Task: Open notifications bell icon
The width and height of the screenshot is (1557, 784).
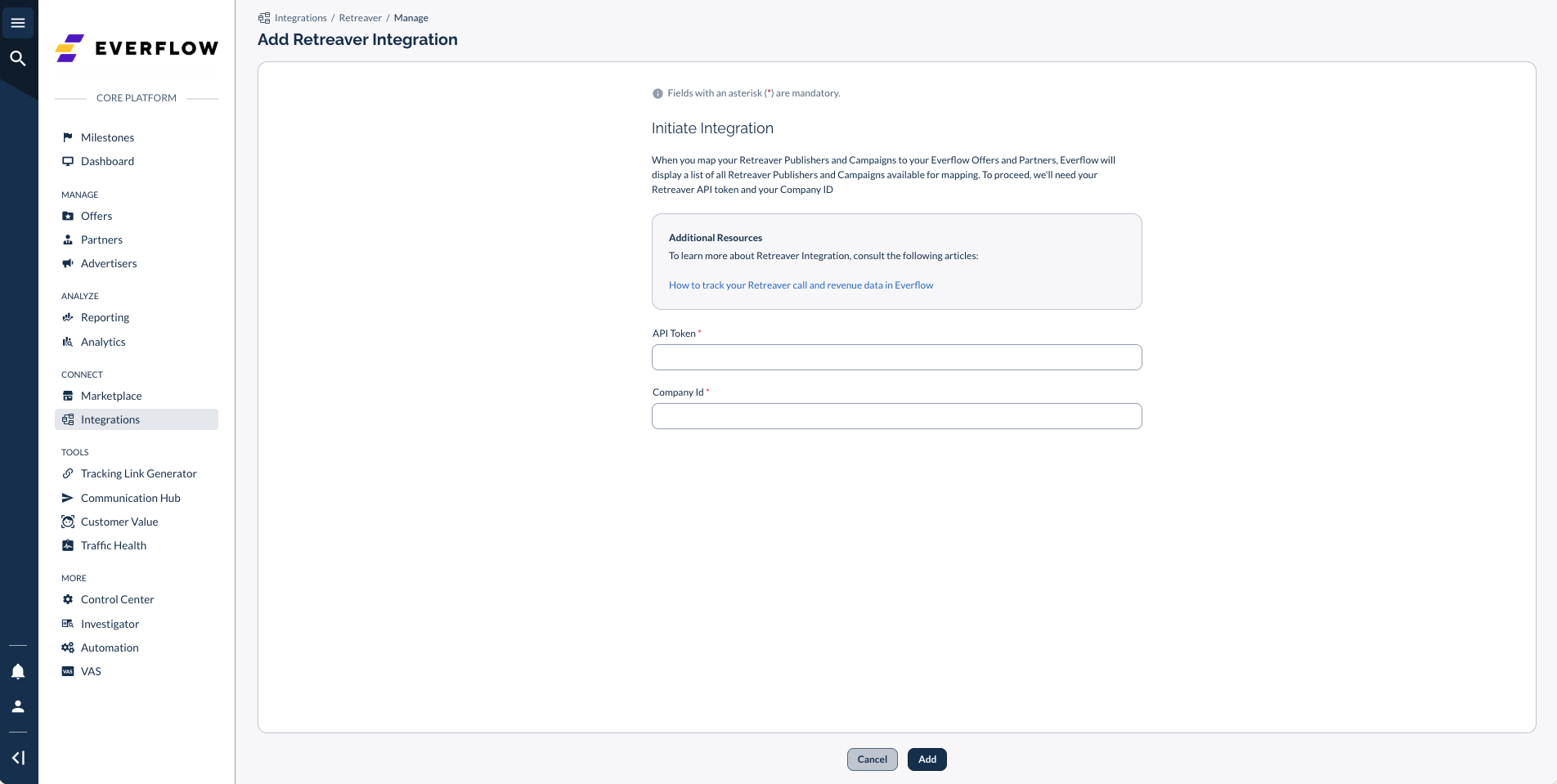Action: pos(18,671)
